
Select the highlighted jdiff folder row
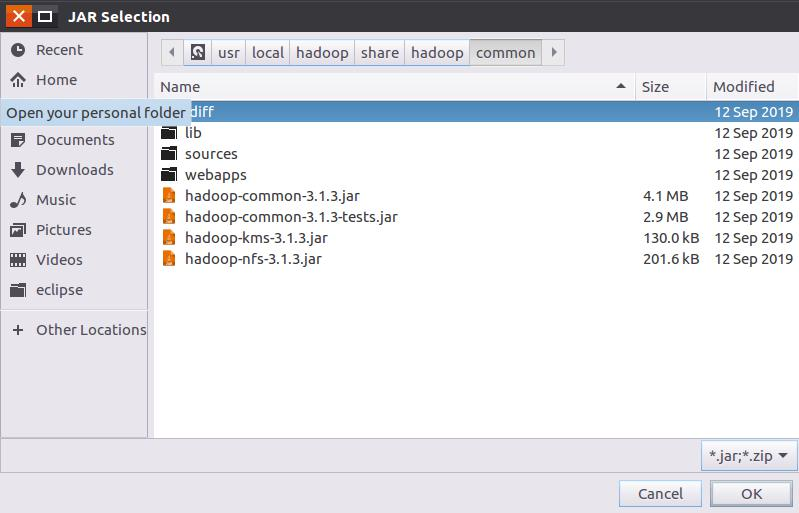click(x=476, y=112)
